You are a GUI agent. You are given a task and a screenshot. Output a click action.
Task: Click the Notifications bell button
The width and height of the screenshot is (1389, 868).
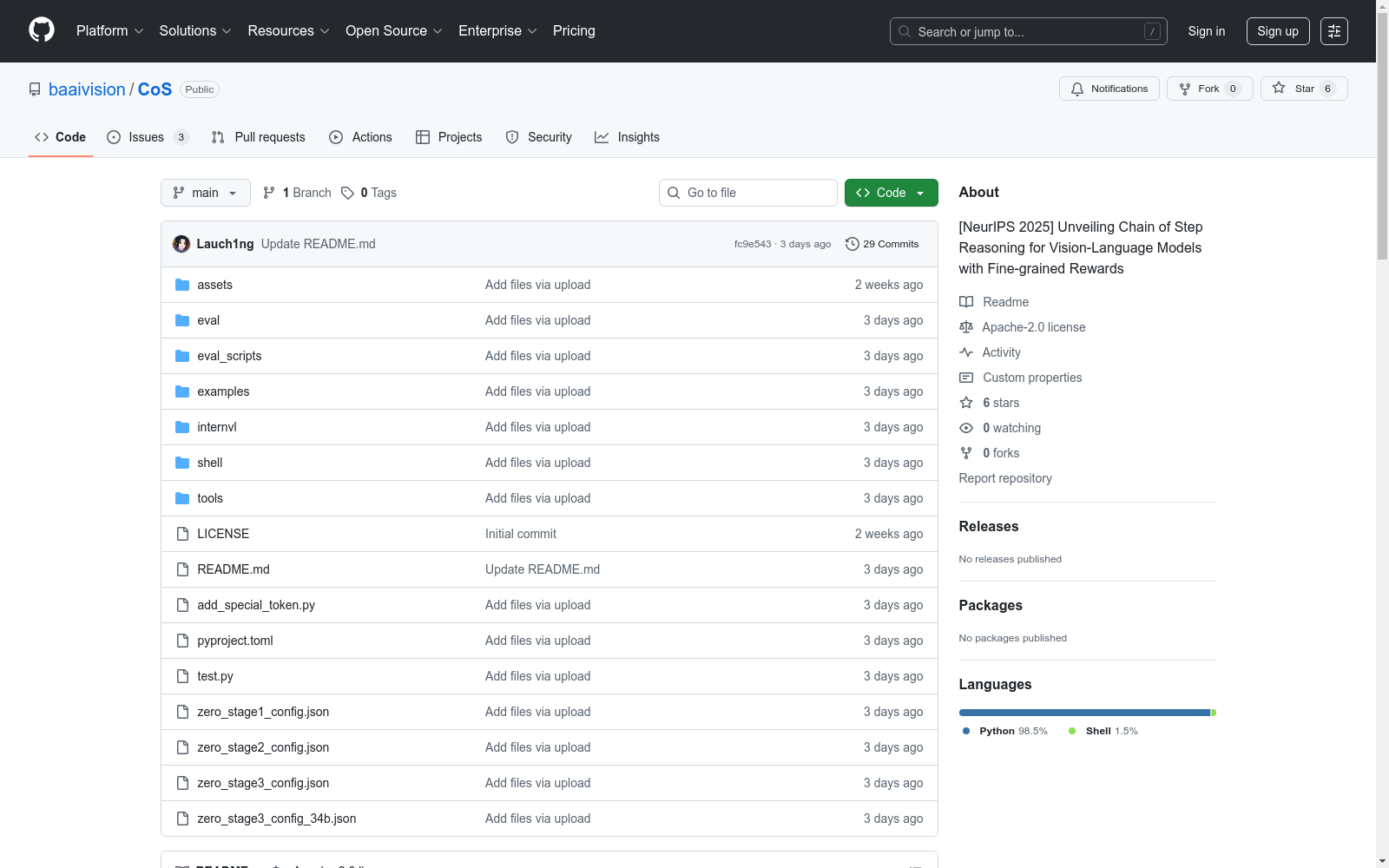pos(1109,89)
